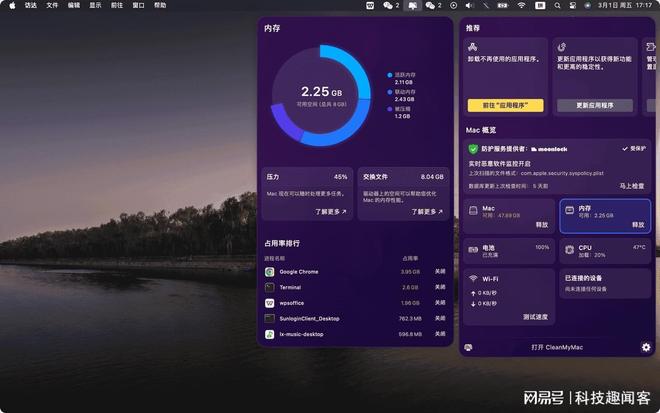Select the 内存 memory tile

pos(605,216)
